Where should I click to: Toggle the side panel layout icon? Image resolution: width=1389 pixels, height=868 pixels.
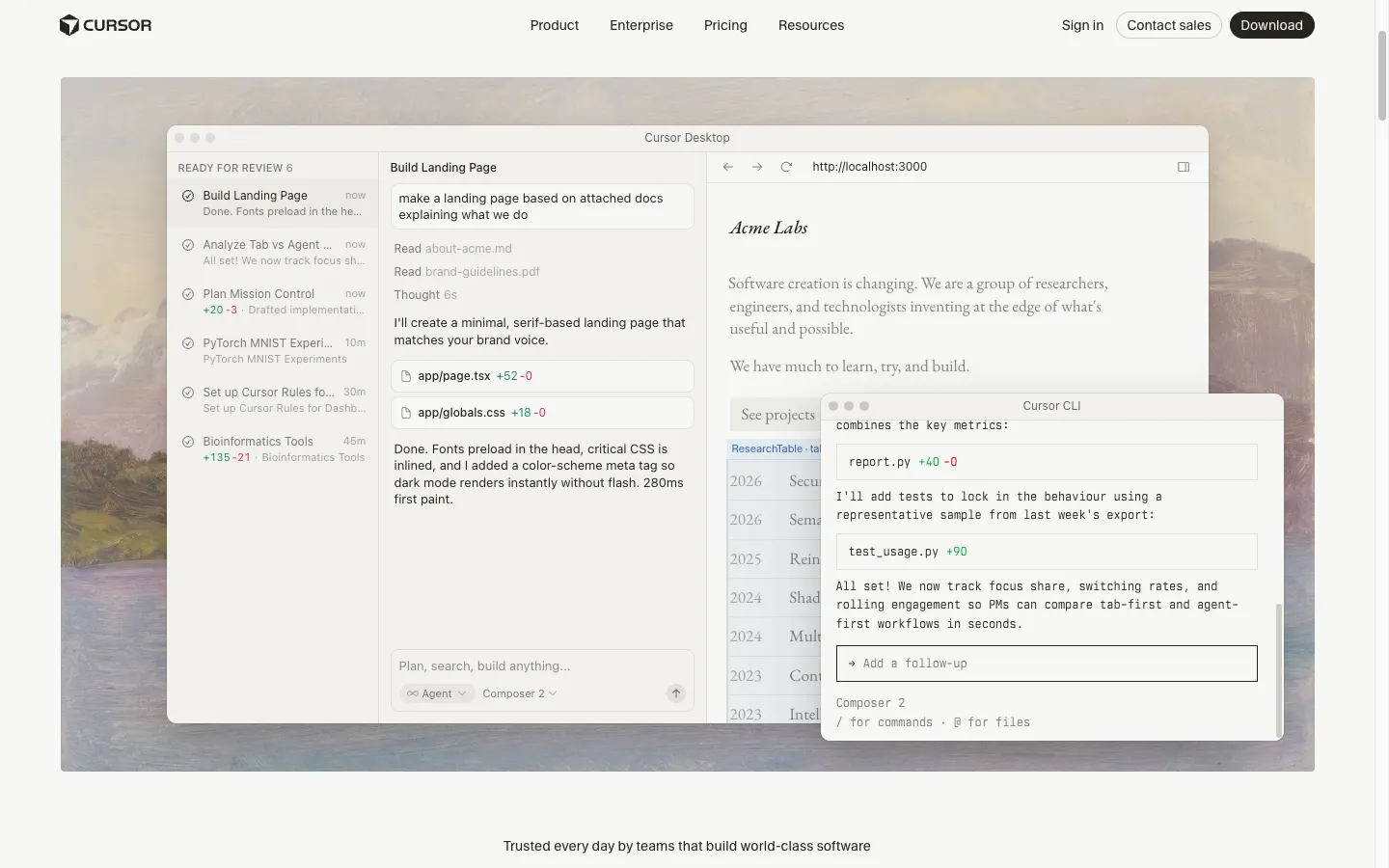click(x=1184, y=167)
